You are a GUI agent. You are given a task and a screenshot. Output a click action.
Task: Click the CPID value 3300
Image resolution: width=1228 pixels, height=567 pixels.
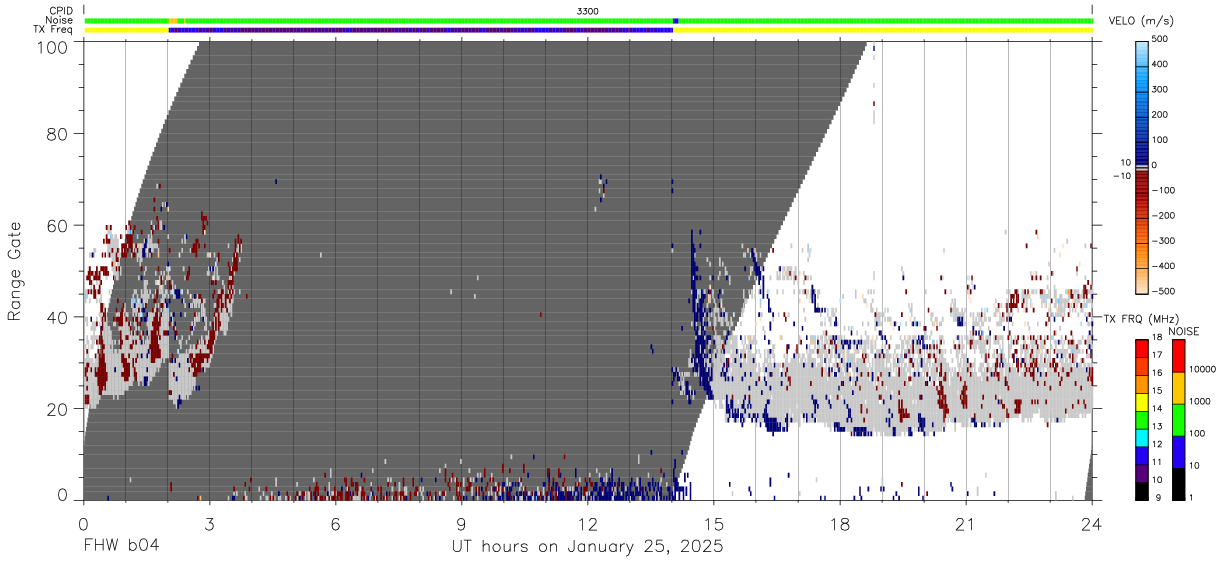click(x=588, y=10)
